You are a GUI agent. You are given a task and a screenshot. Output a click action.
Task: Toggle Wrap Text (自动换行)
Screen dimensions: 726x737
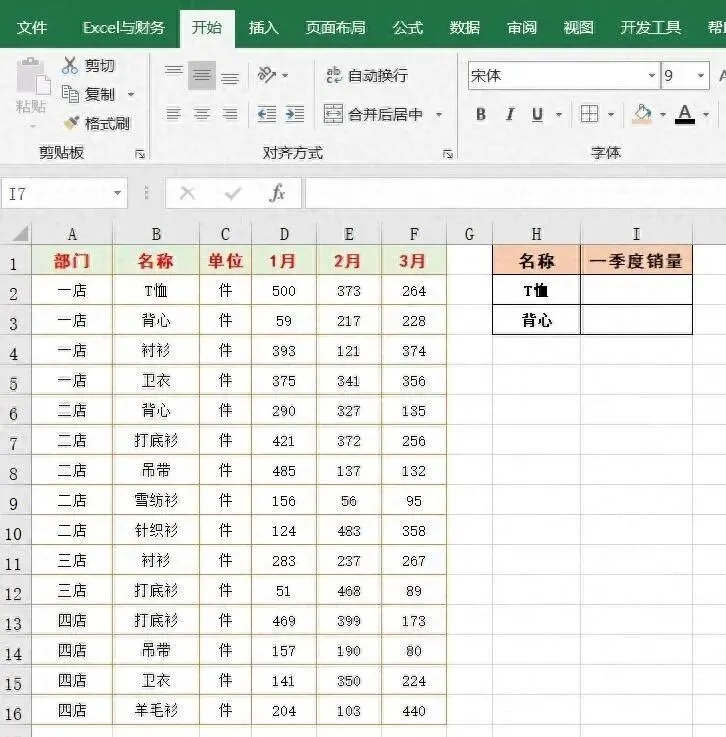(x=367, y=75)
